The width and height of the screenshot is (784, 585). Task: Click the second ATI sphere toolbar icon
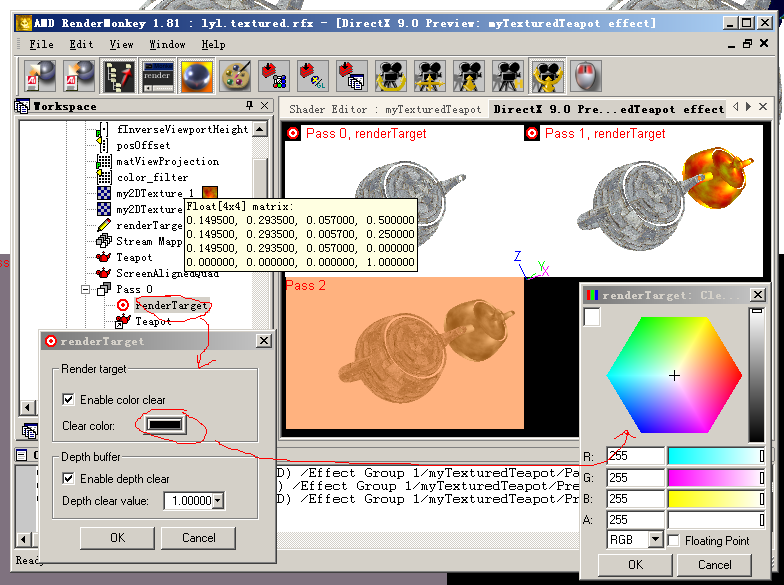tap(79, 76)
